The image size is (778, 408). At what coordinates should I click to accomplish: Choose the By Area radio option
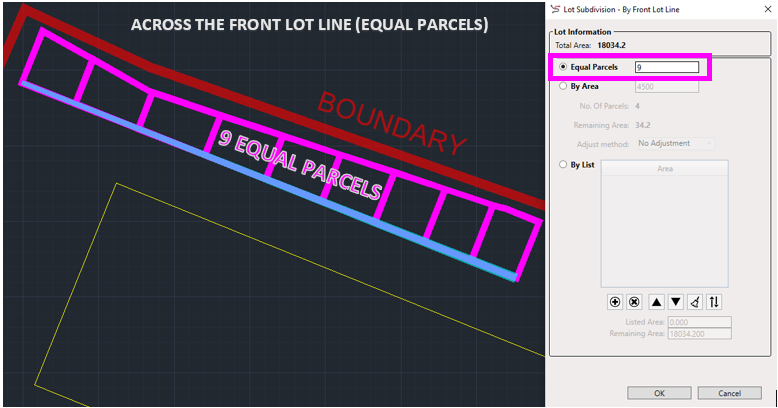564,87
